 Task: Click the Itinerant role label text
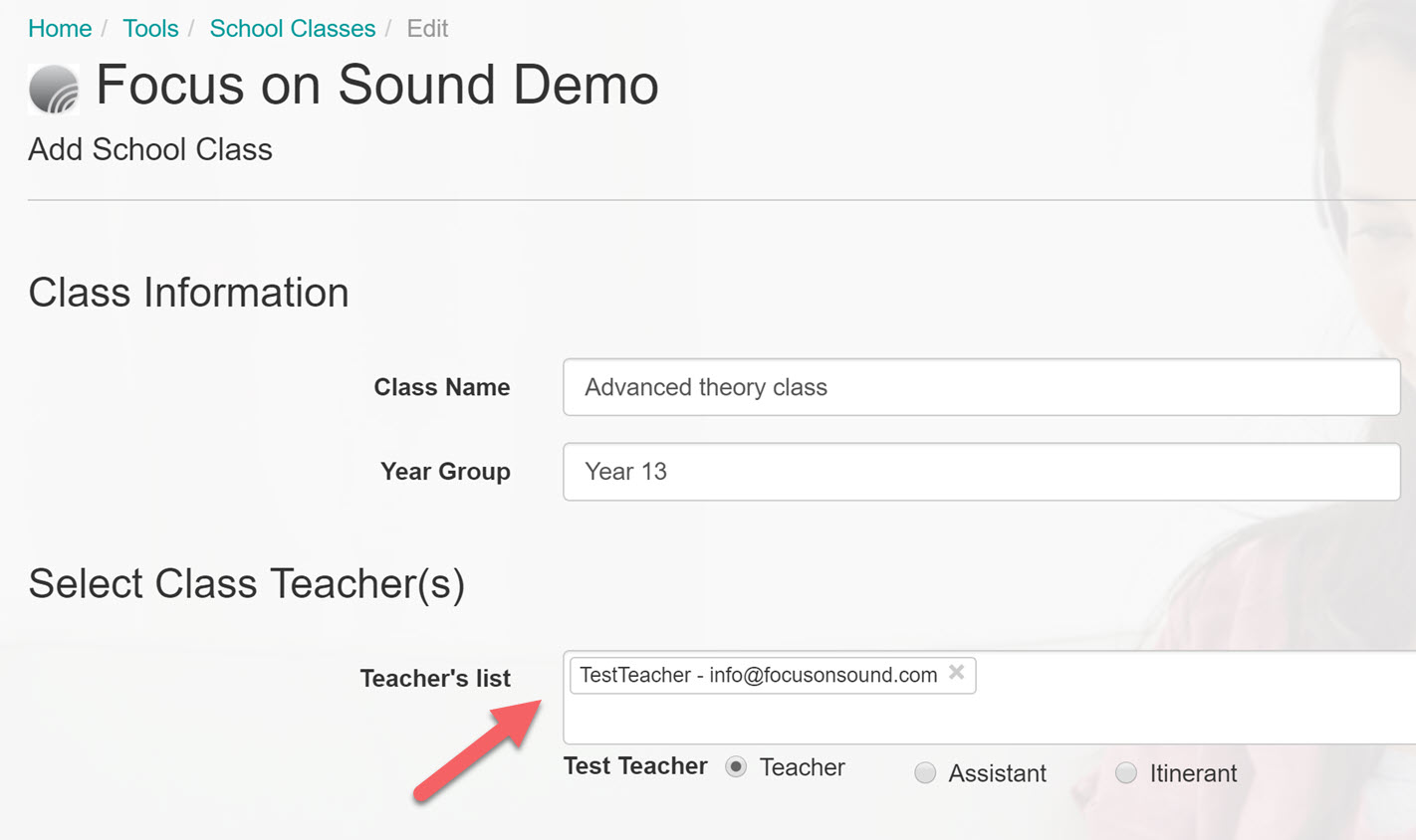1193,773
